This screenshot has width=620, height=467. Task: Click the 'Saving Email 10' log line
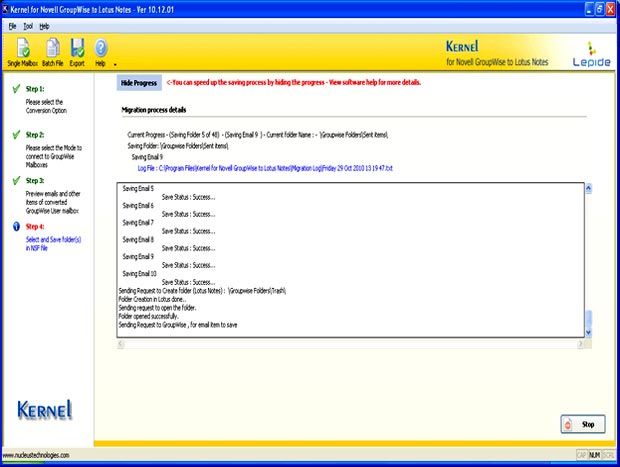(x=140, y=273)
